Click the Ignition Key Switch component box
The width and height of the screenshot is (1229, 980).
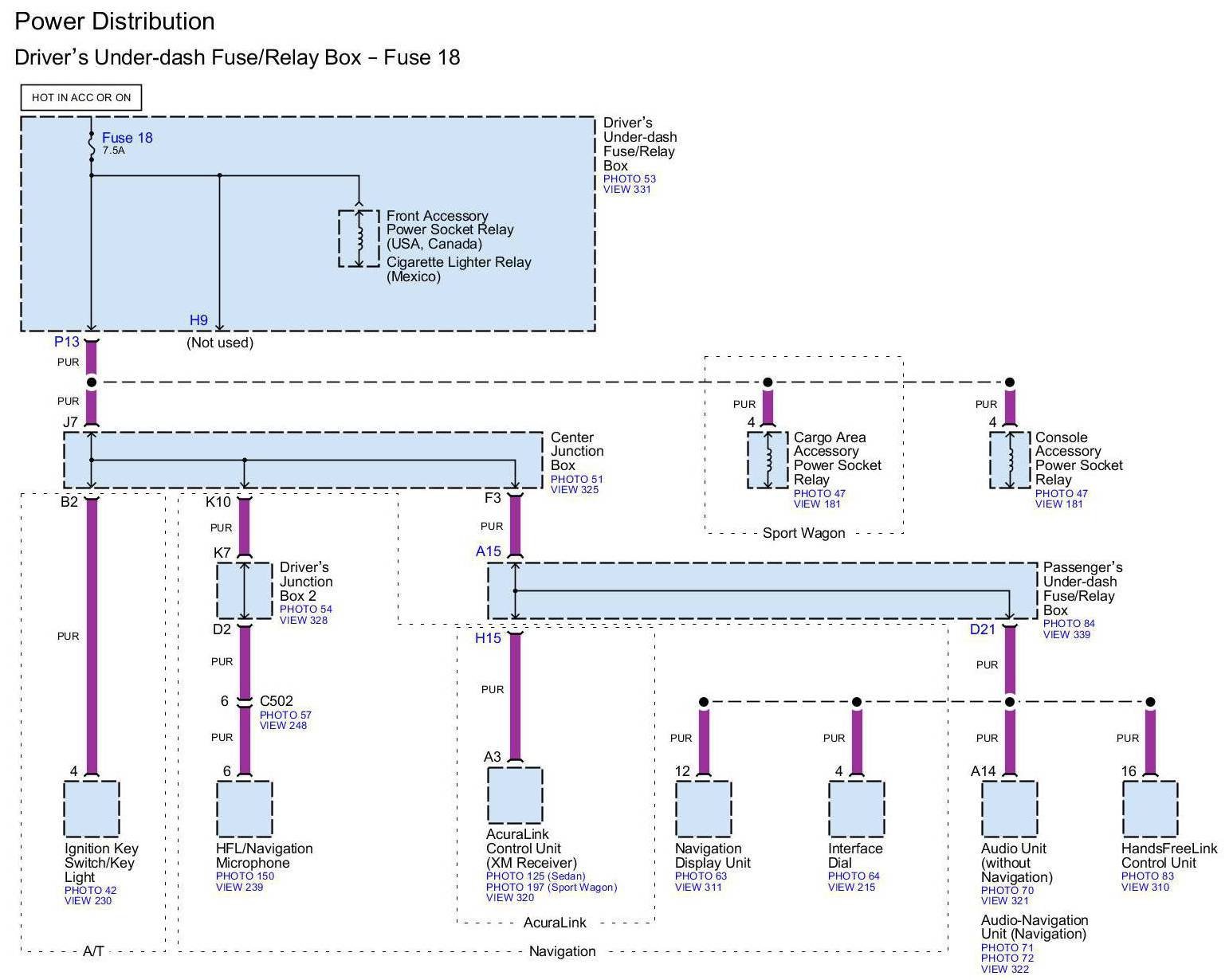(x=92, y=809)
